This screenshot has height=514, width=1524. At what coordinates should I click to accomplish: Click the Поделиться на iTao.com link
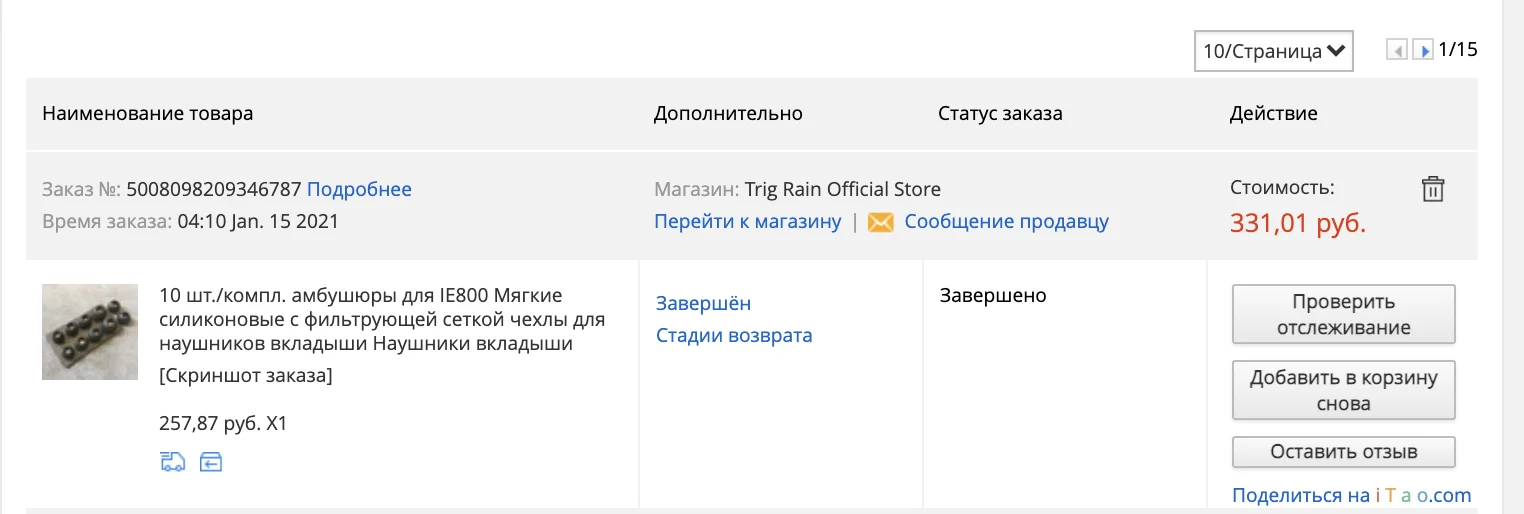[x=1351, y=495]
